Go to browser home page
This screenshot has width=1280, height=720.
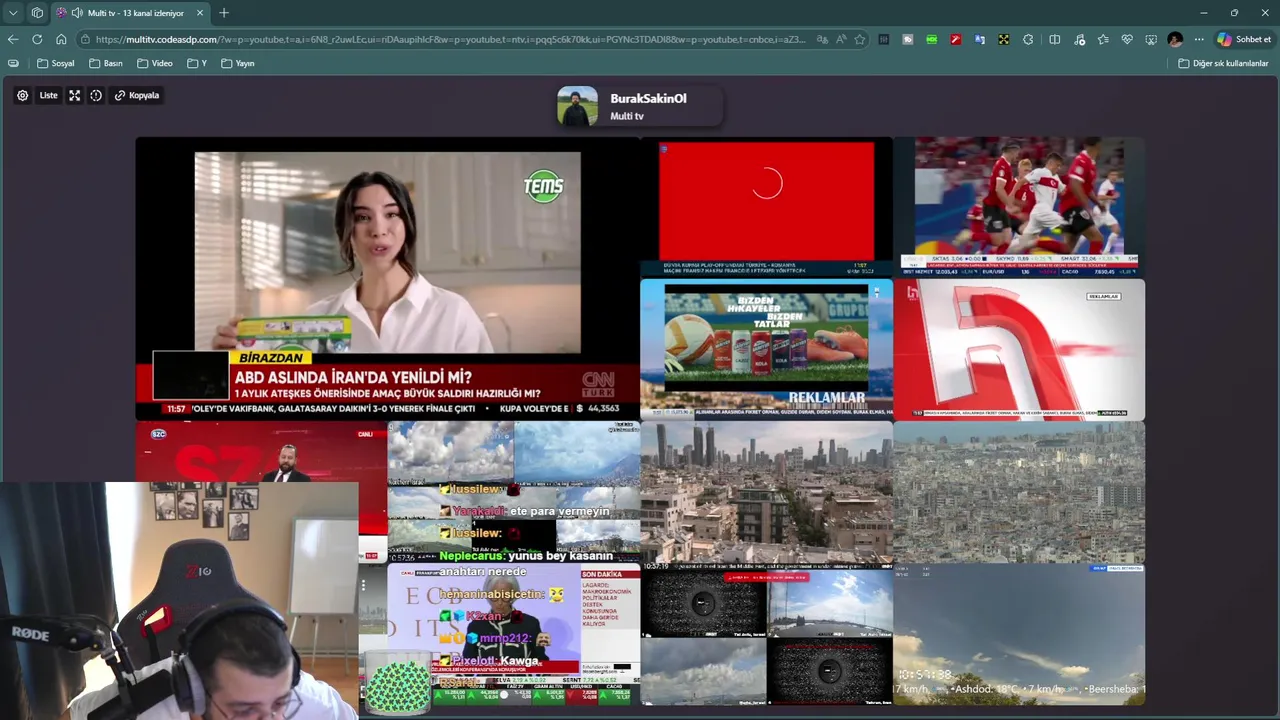61,39
